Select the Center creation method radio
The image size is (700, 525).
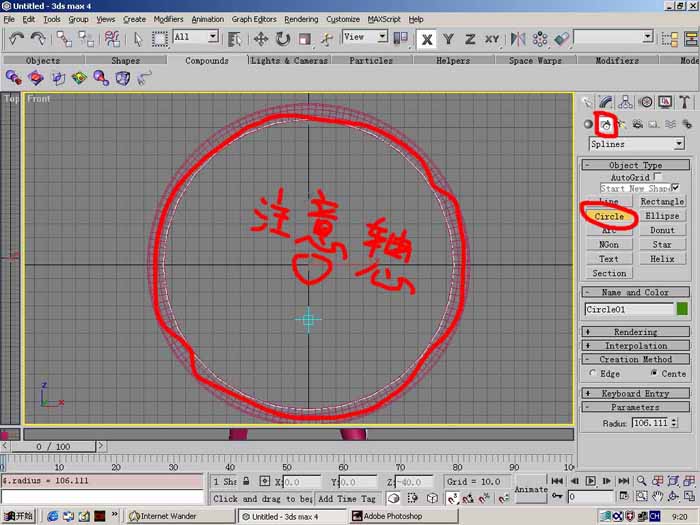pos(654,373)
